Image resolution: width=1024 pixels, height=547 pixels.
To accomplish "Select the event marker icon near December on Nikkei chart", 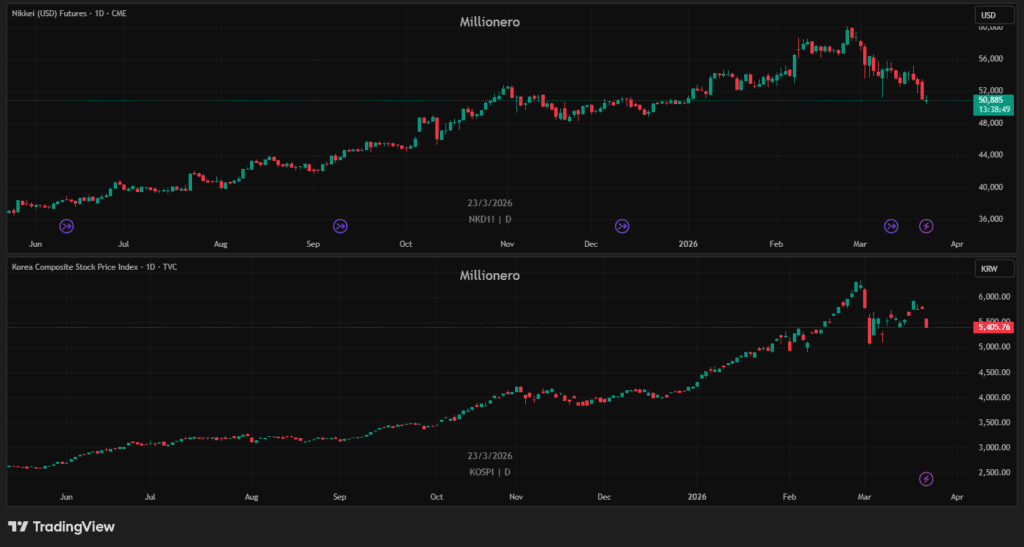I will (622, 226).
